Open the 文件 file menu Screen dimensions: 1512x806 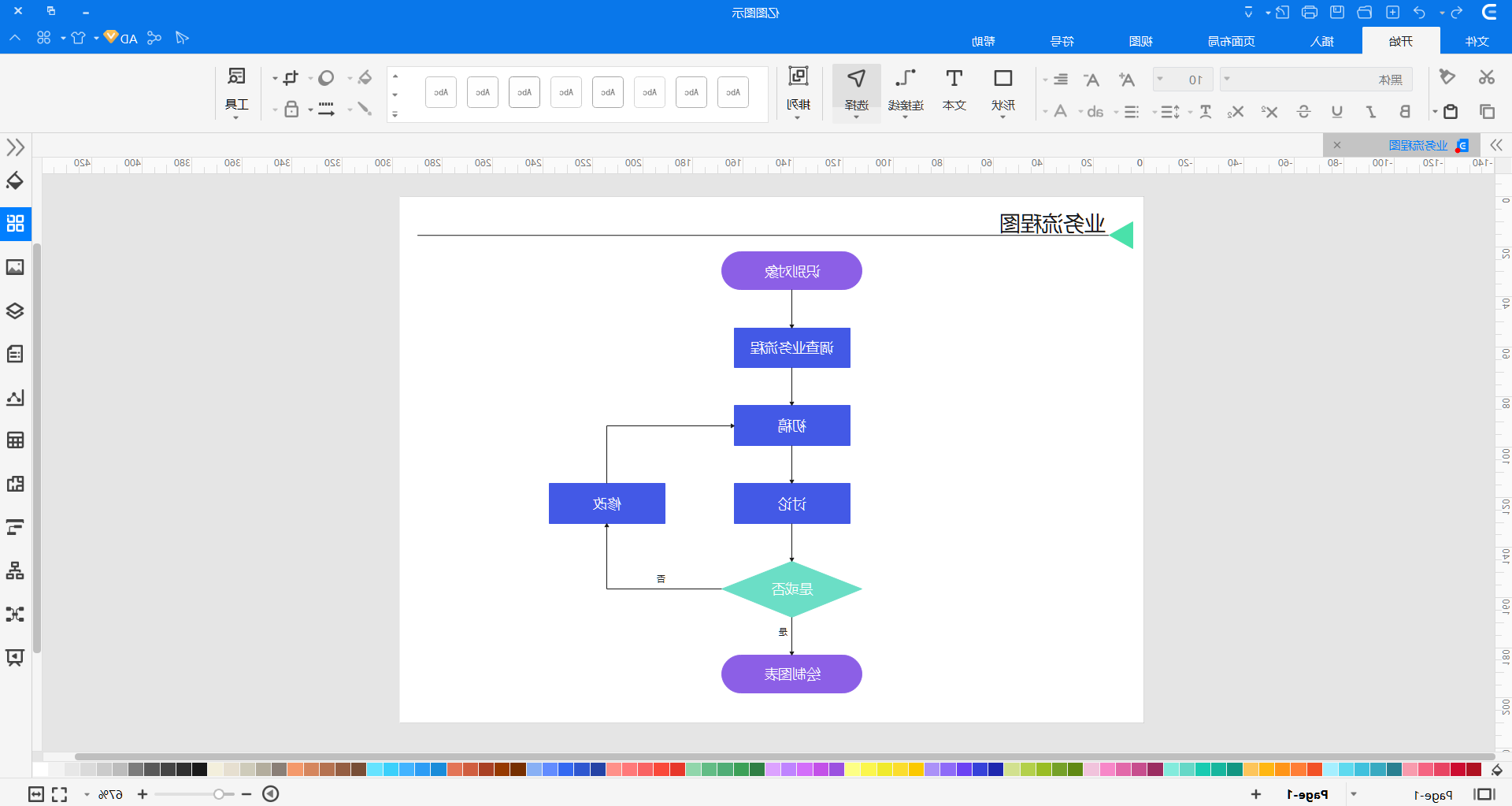coord(1477,41)
